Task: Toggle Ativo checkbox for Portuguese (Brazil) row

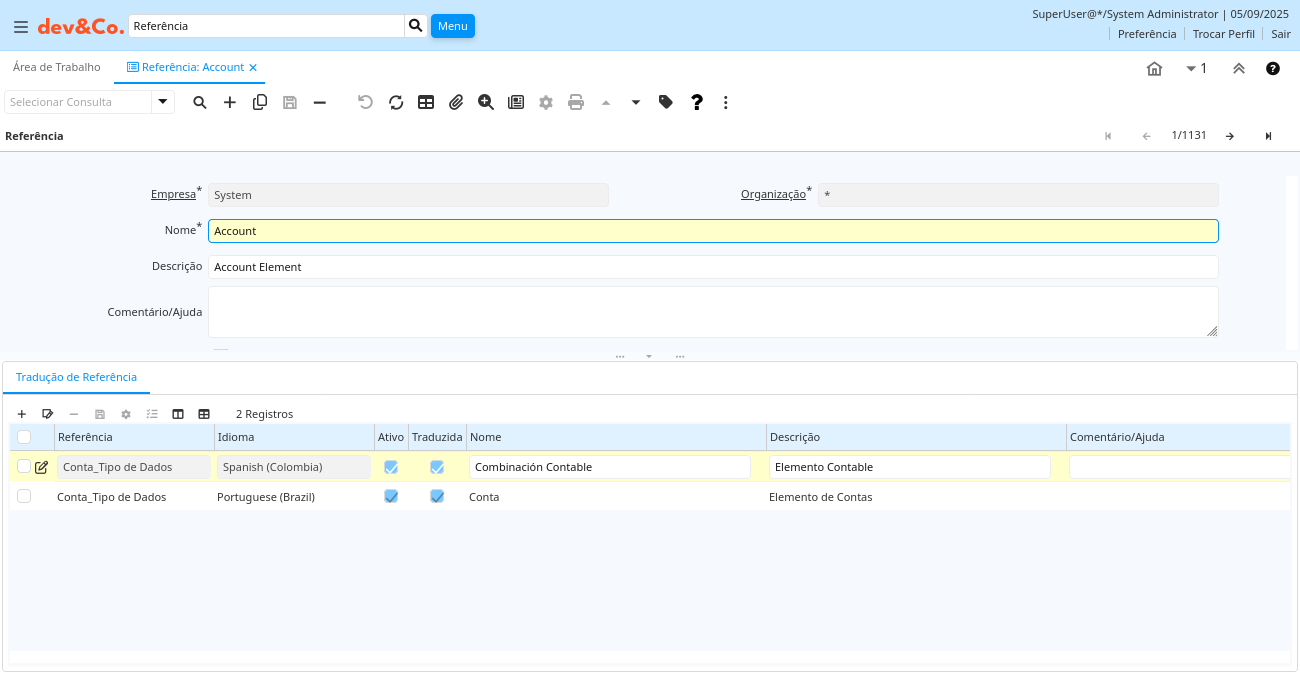Action: (391, 496)
